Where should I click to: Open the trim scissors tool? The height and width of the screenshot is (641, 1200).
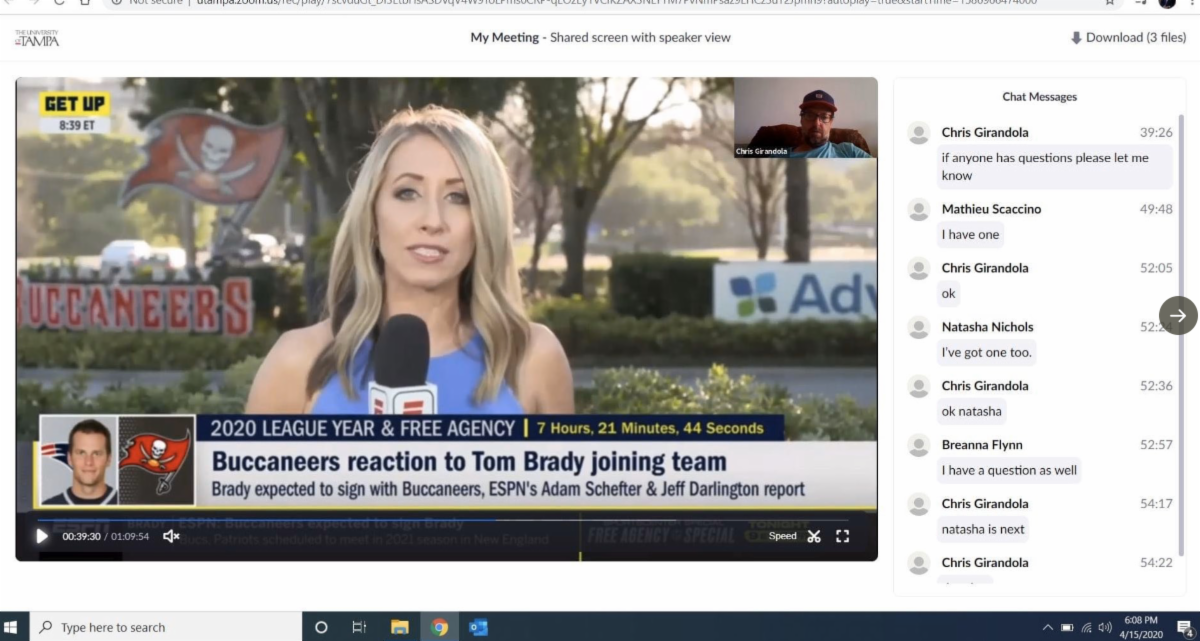(814, 536)
